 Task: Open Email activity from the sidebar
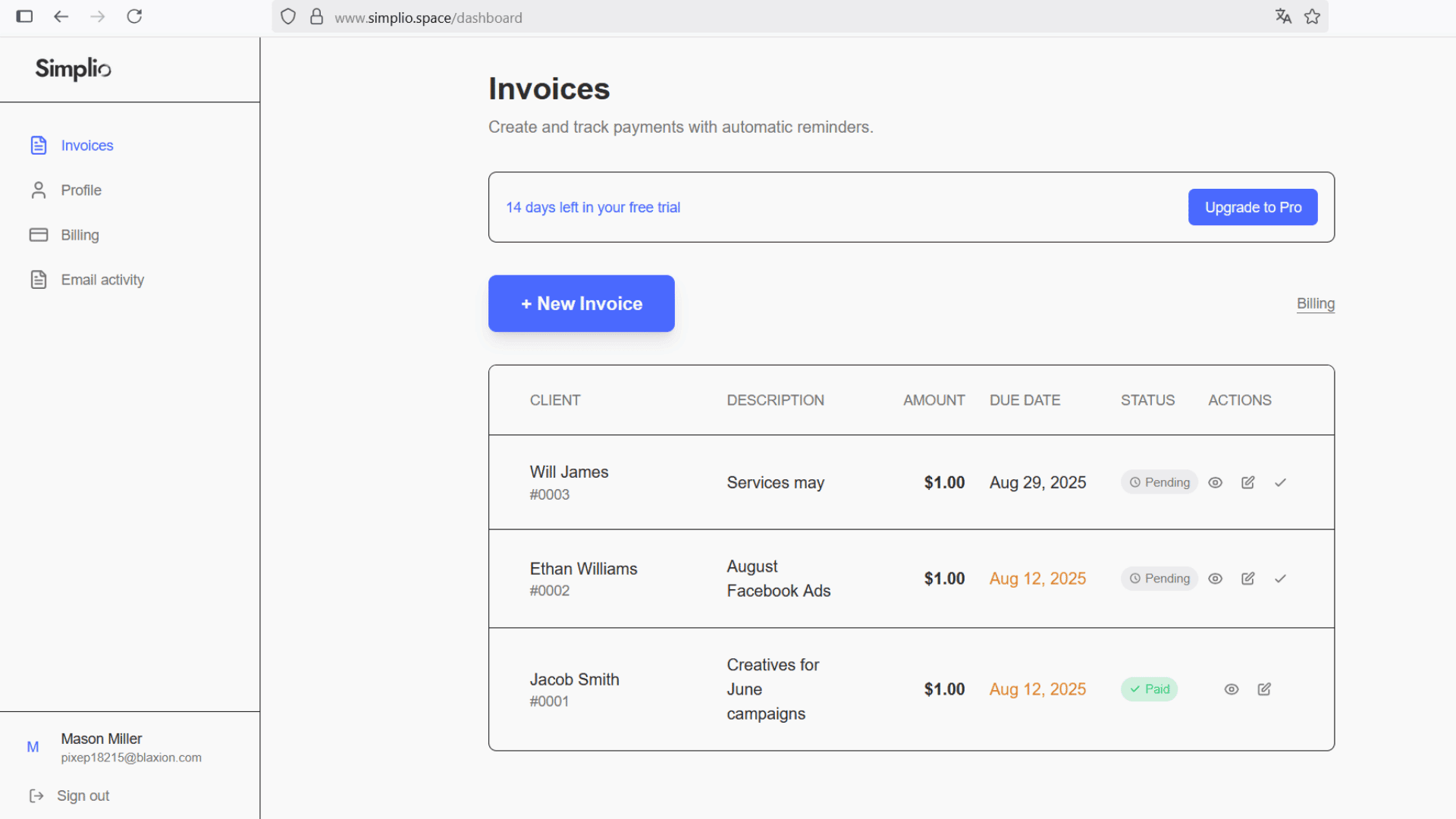click(x=102, y=279)
